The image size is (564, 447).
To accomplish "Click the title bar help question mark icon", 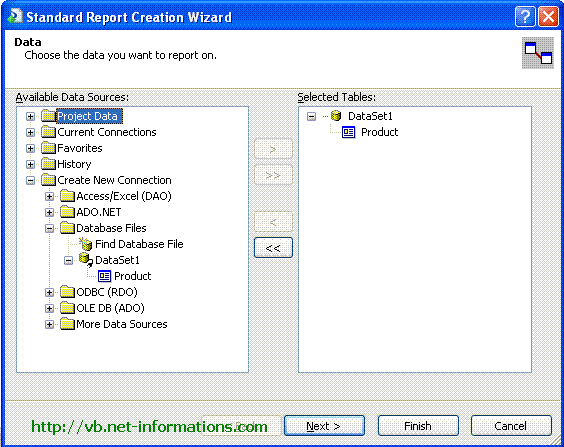I will click(x=525, y=17).
